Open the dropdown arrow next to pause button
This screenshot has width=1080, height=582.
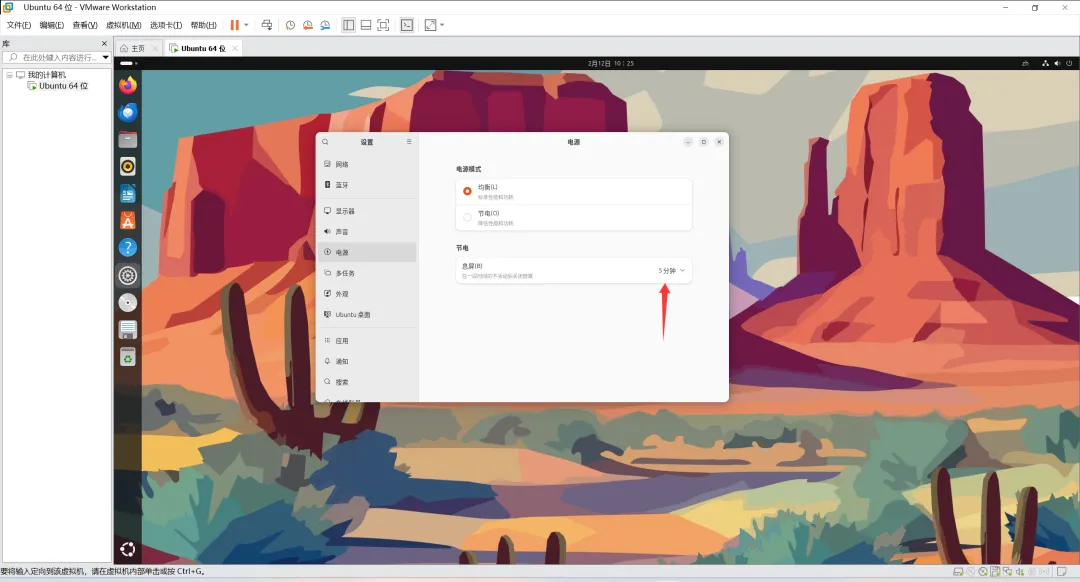click(x=247, y=25)
